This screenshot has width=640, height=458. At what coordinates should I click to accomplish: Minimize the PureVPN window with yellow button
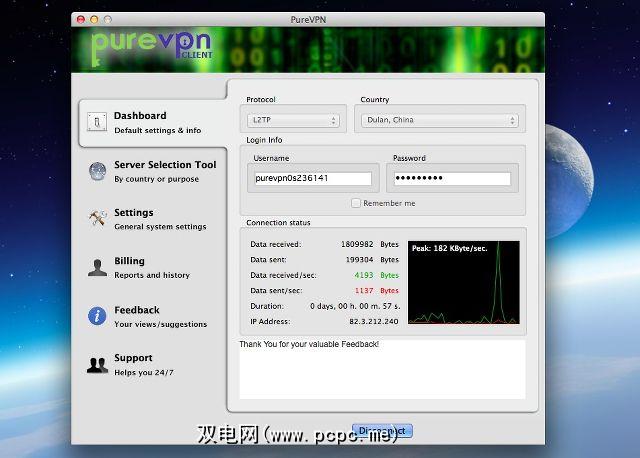[x=94, y=19]
